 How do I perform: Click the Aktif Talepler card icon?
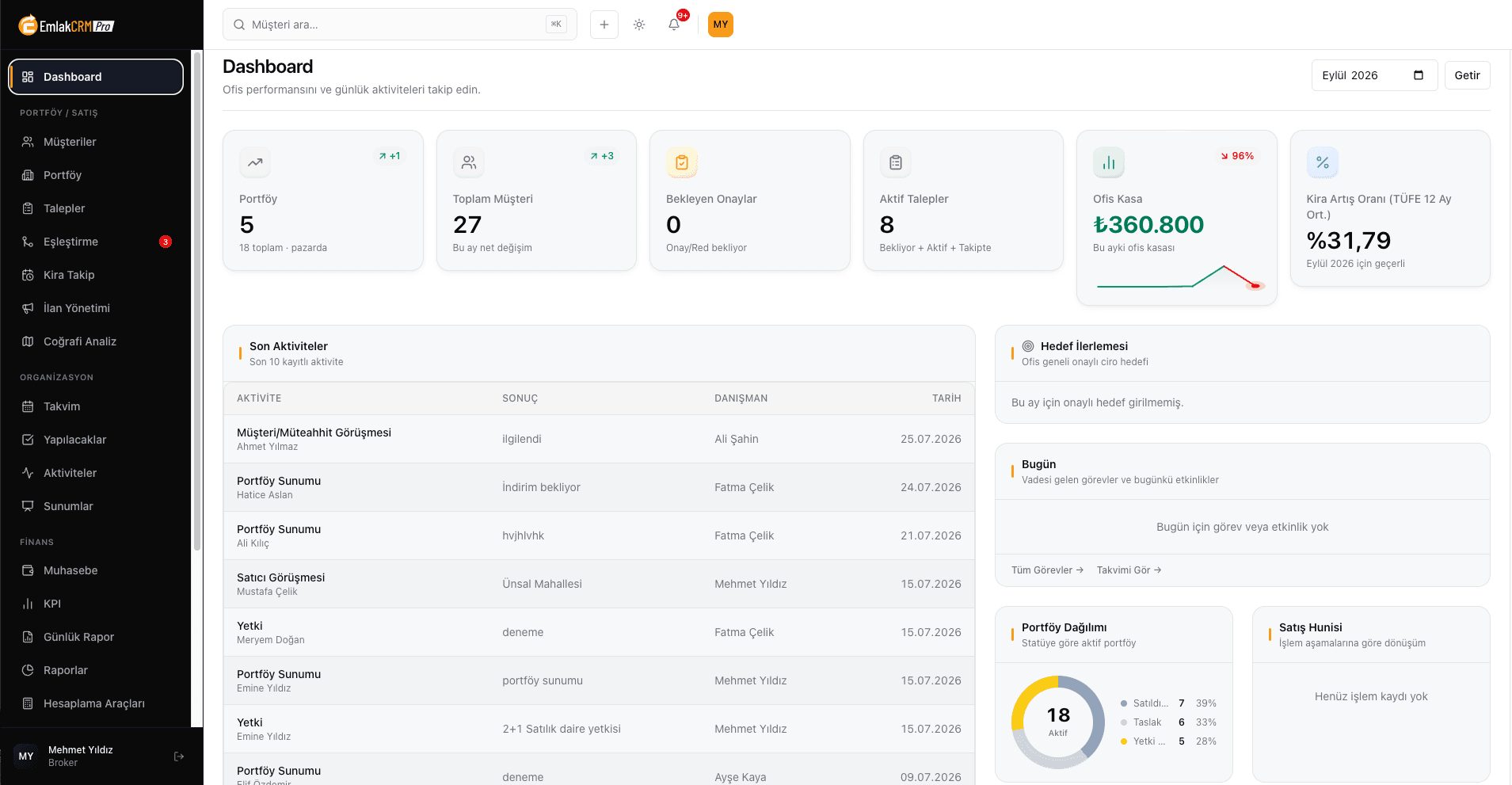pyautogui.click(x=896, y=162)
